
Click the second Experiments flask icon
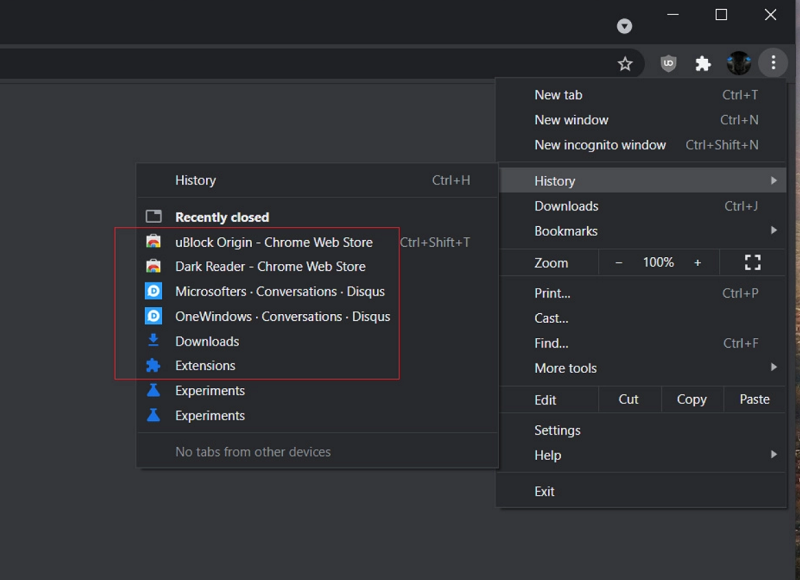pyautogui.click(x=154, y=415)
